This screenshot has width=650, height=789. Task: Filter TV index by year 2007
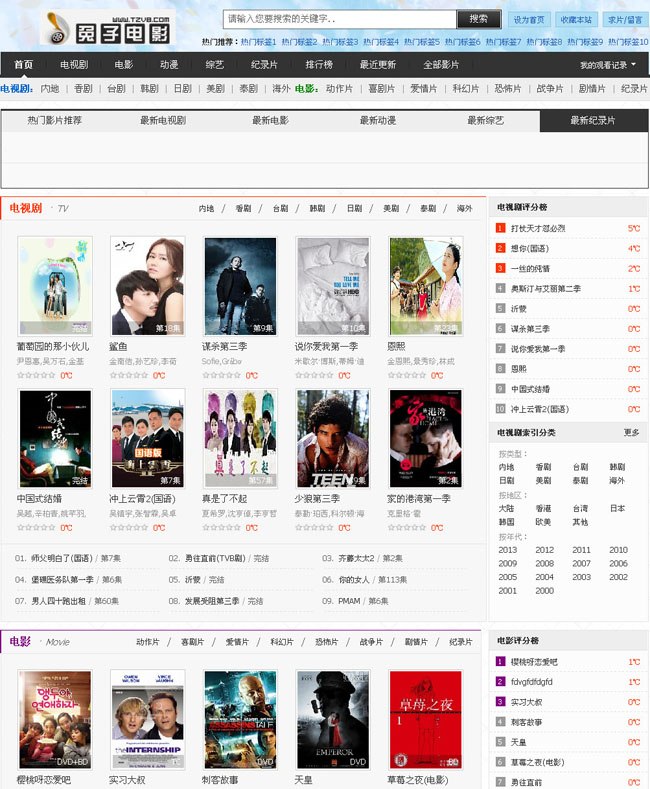click(582, 564)
